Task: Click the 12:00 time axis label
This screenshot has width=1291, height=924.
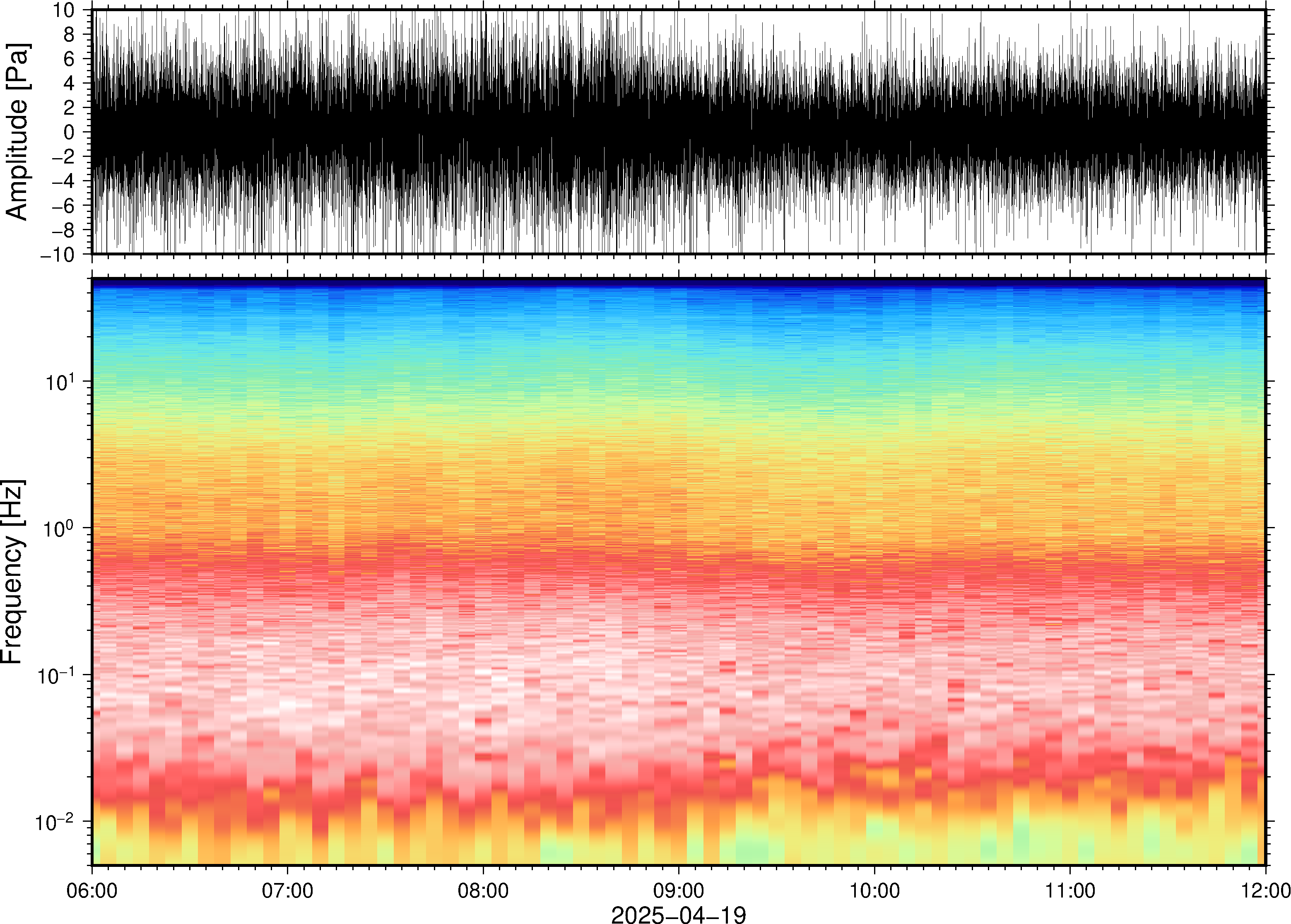Action: pos(1265,890)
